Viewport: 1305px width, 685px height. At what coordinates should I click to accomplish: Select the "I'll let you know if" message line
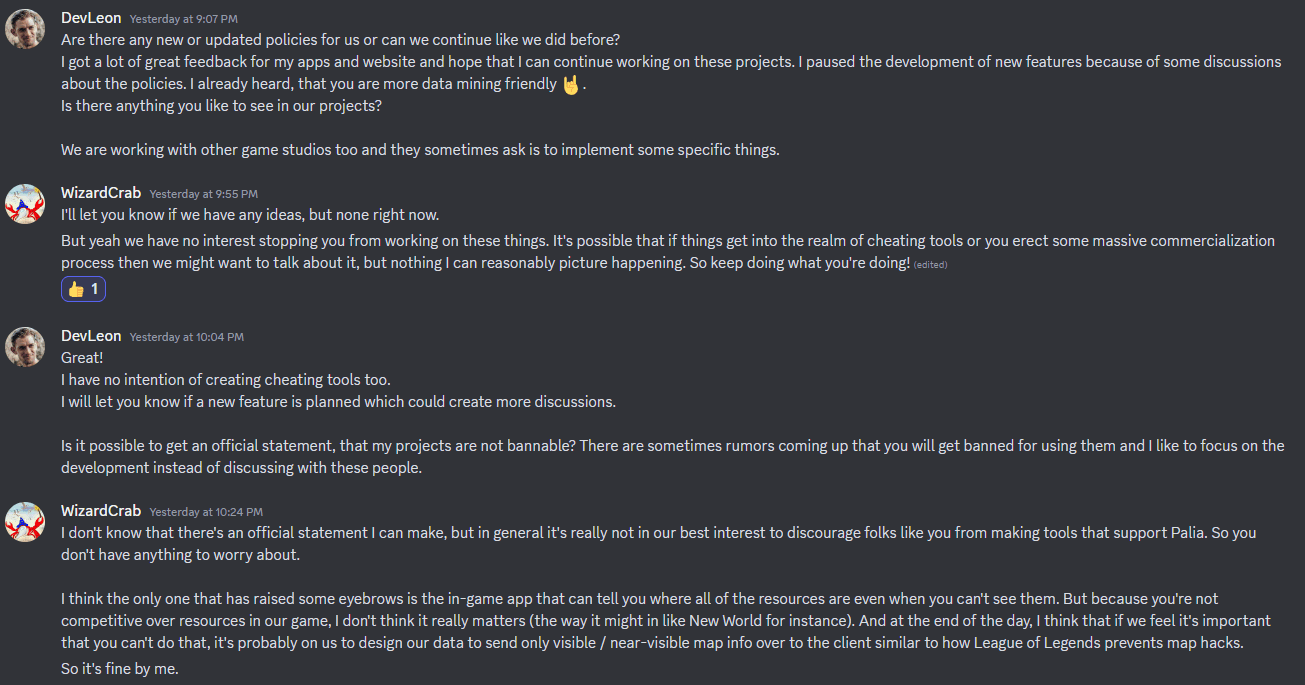point(250,215)
